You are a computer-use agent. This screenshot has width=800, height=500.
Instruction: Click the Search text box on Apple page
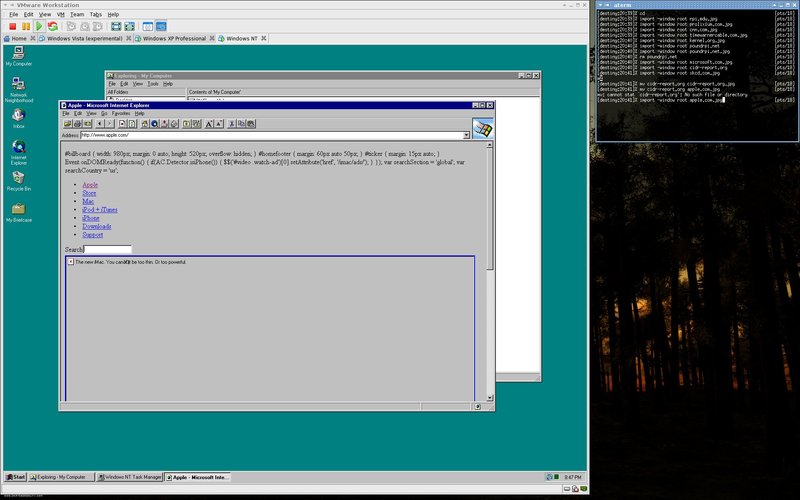click(108, 249)
